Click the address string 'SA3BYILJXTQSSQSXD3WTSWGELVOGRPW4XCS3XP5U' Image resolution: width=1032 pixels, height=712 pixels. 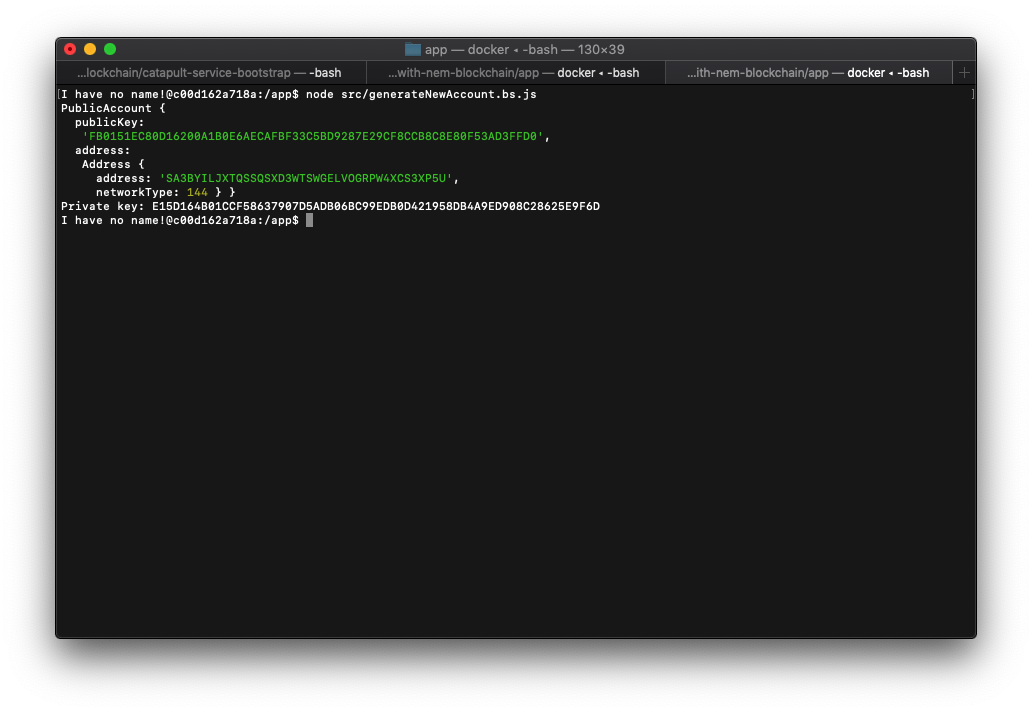[x=306, y=178]
